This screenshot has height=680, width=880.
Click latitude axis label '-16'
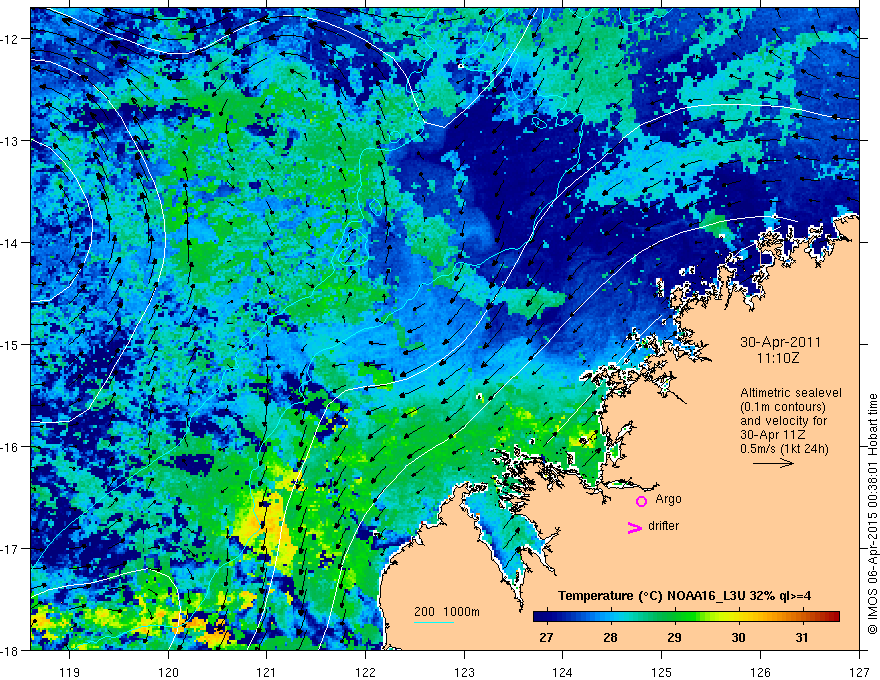click(x=11, y=447)
